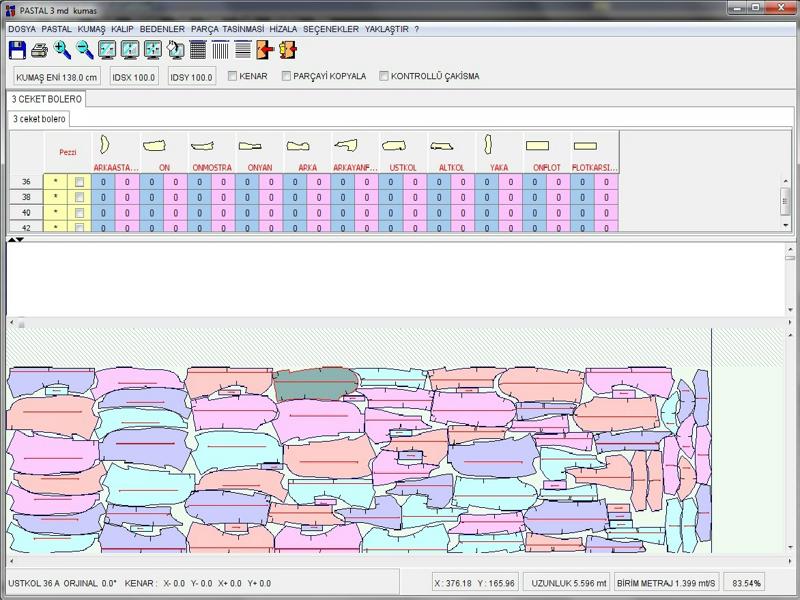Click the YAKA piece shape thumbnail
Screen dimensions: 800x600
pos(488,144)
